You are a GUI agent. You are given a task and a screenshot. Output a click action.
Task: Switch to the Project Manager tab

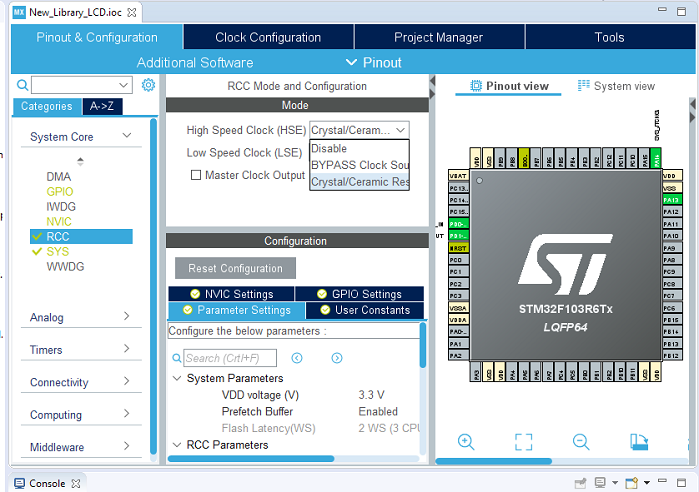point(439,37)
